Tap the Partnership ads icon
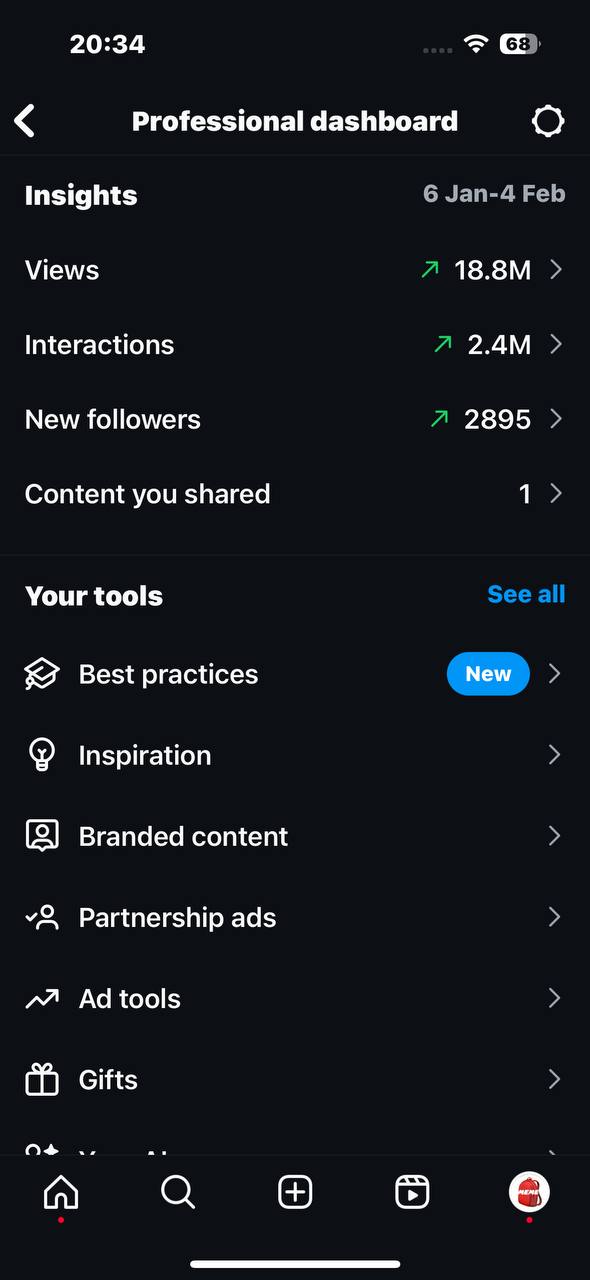Viewport: 590px width, 1280px height. (x=42, y=917)
